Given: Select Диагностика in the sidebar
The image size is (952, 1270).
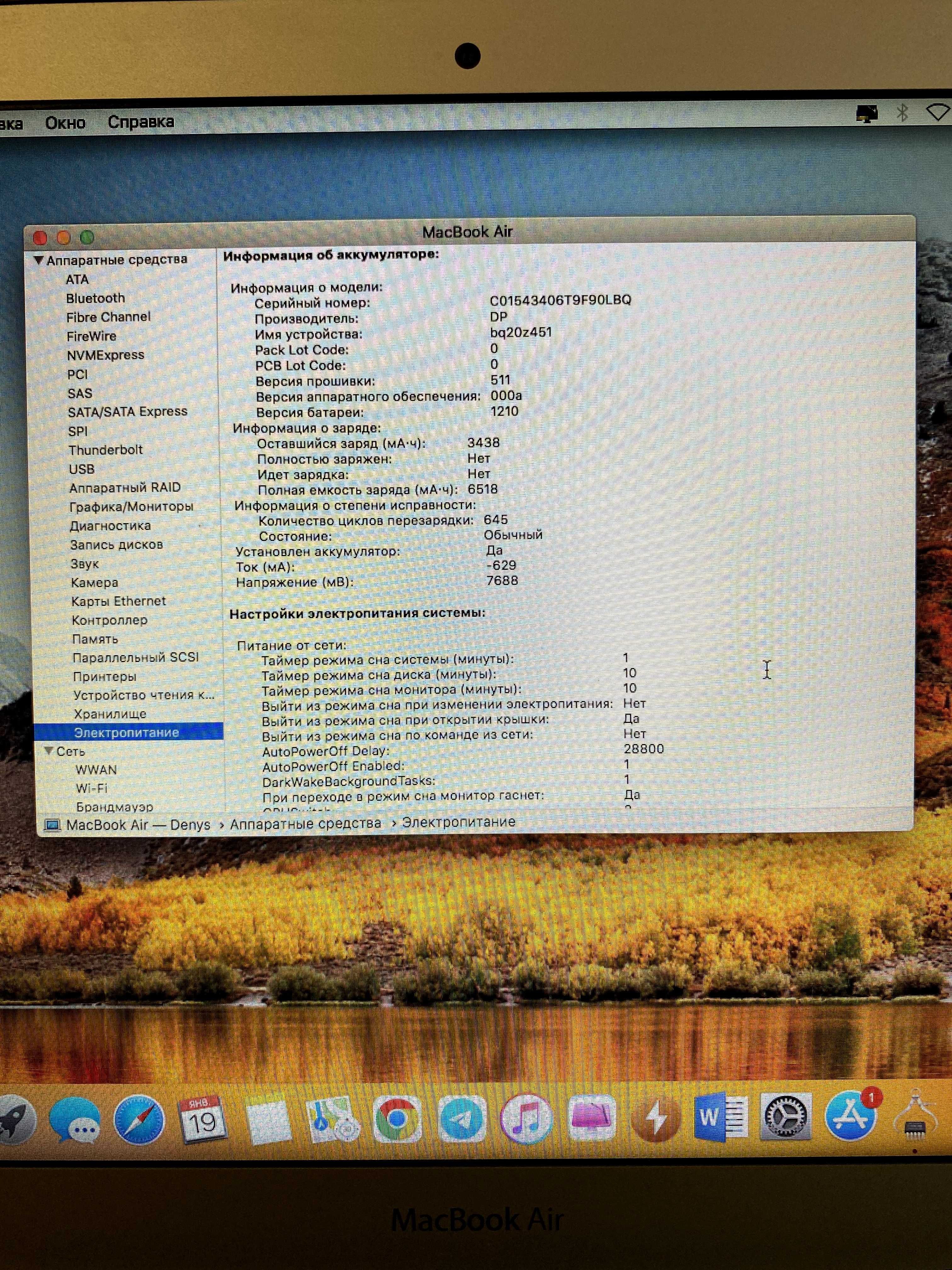Looking at the screenshot, I should pos(110,525).
